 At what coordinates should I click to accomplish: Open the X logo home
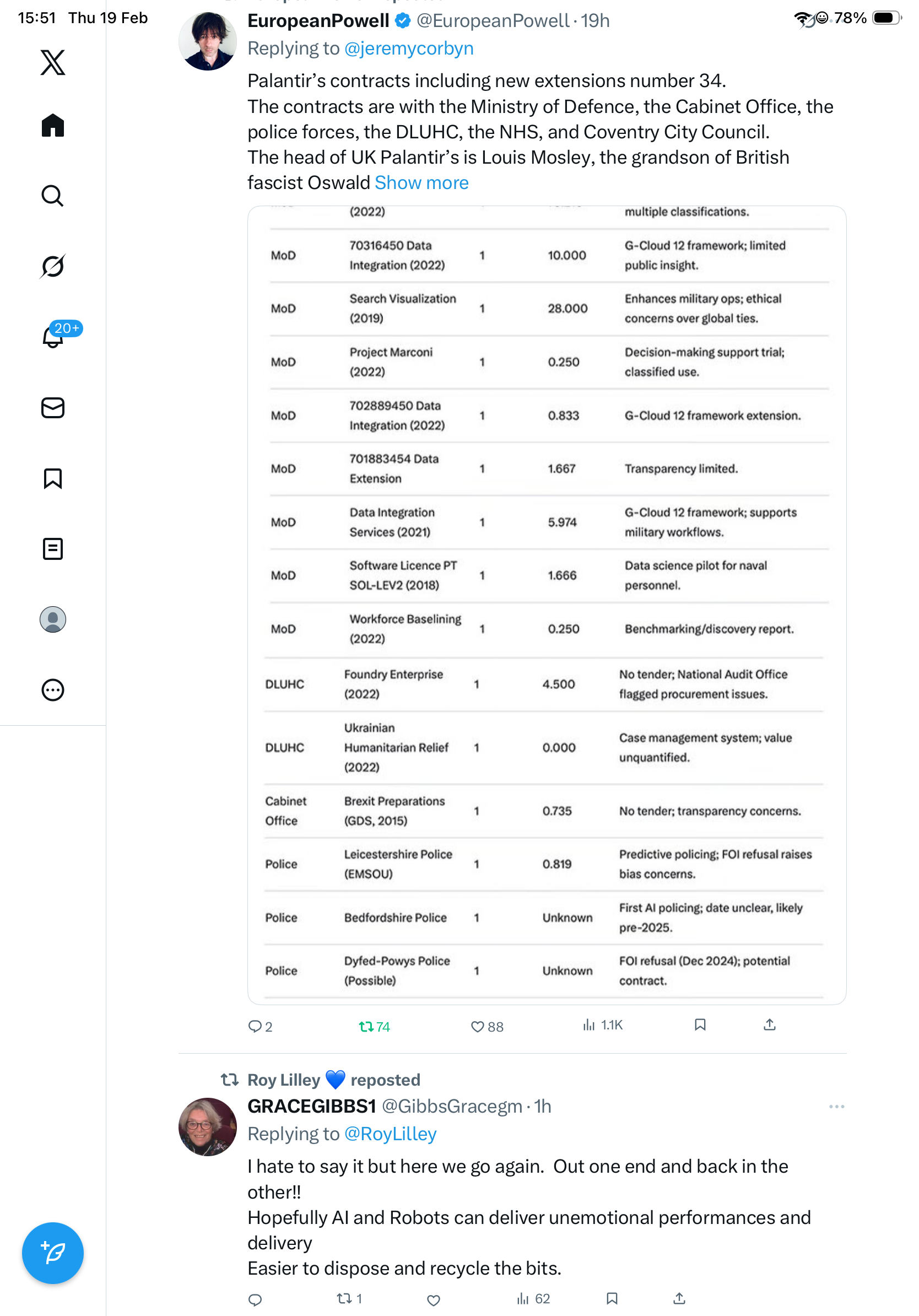[53, 62]
